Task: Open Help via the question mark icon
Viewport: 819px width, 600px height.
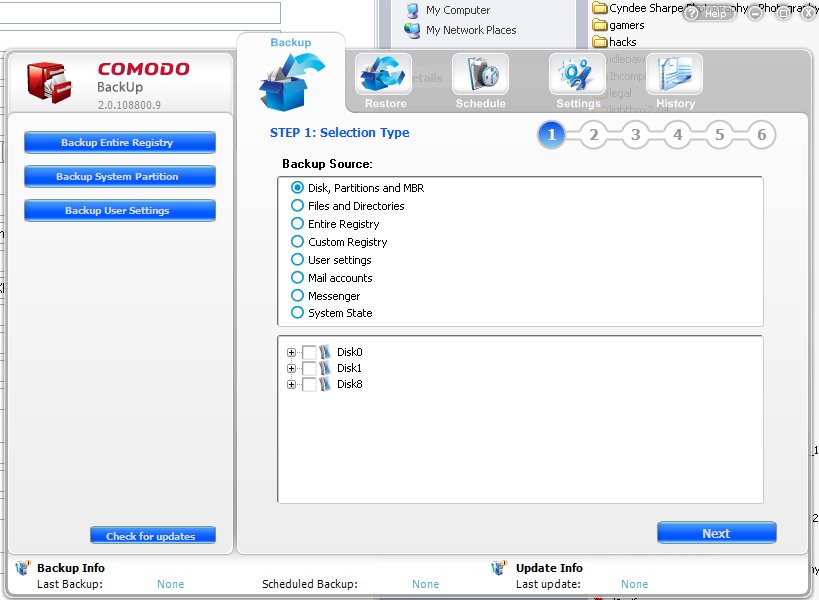Action: click(690, 14)
